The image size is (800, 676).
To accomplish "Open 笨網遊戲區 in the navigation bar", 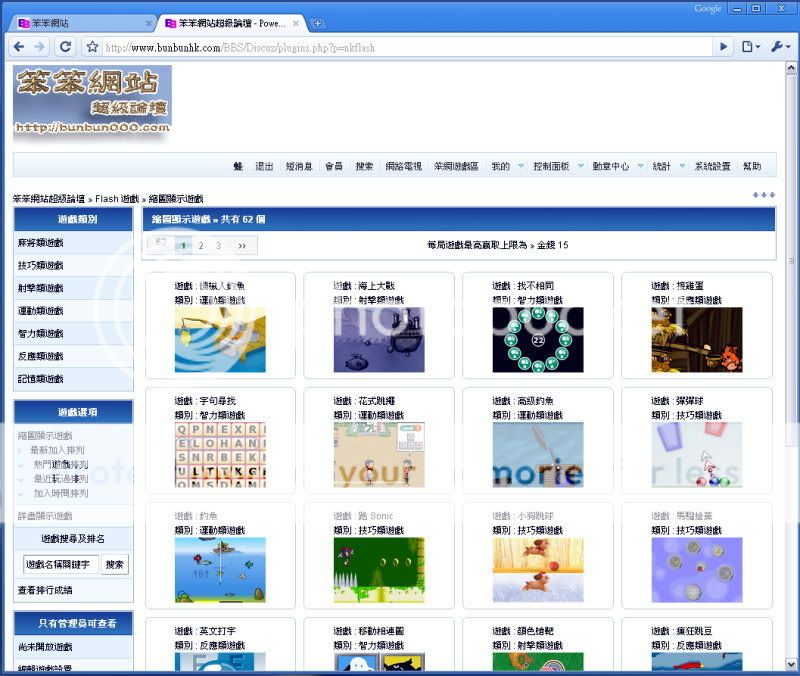I will point(456,166).
